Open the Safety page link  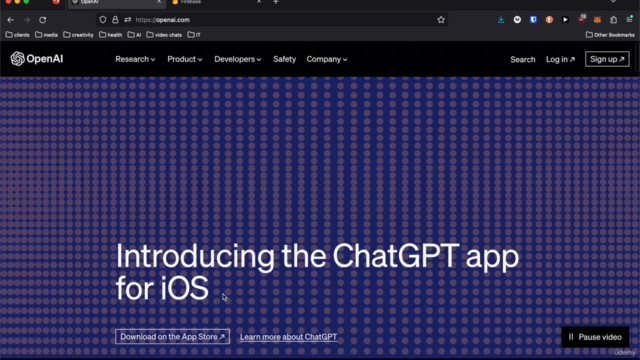click(x=284, y=59)
